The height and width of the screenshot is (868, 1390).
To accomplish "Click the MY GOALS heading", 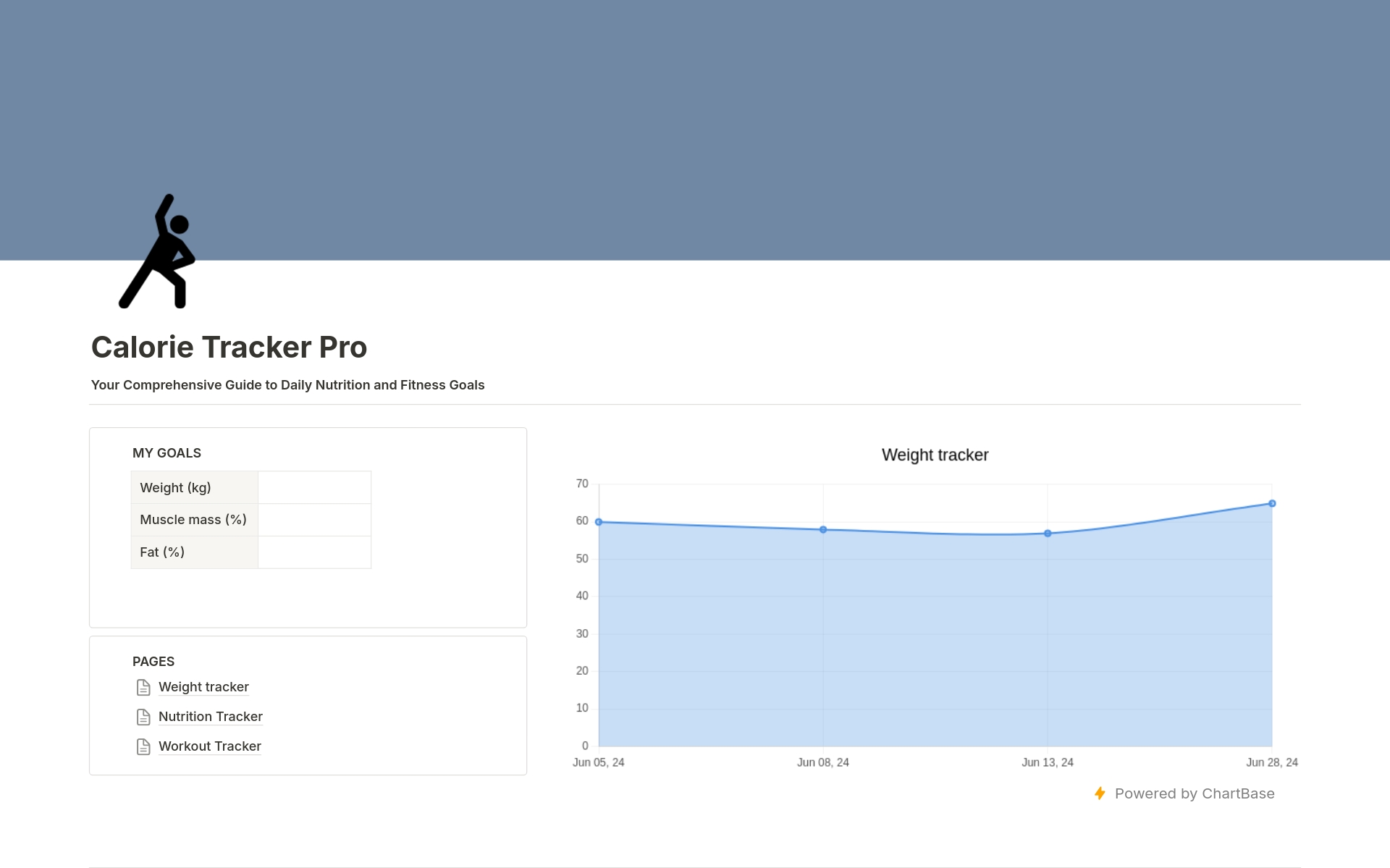I will 167,453.
